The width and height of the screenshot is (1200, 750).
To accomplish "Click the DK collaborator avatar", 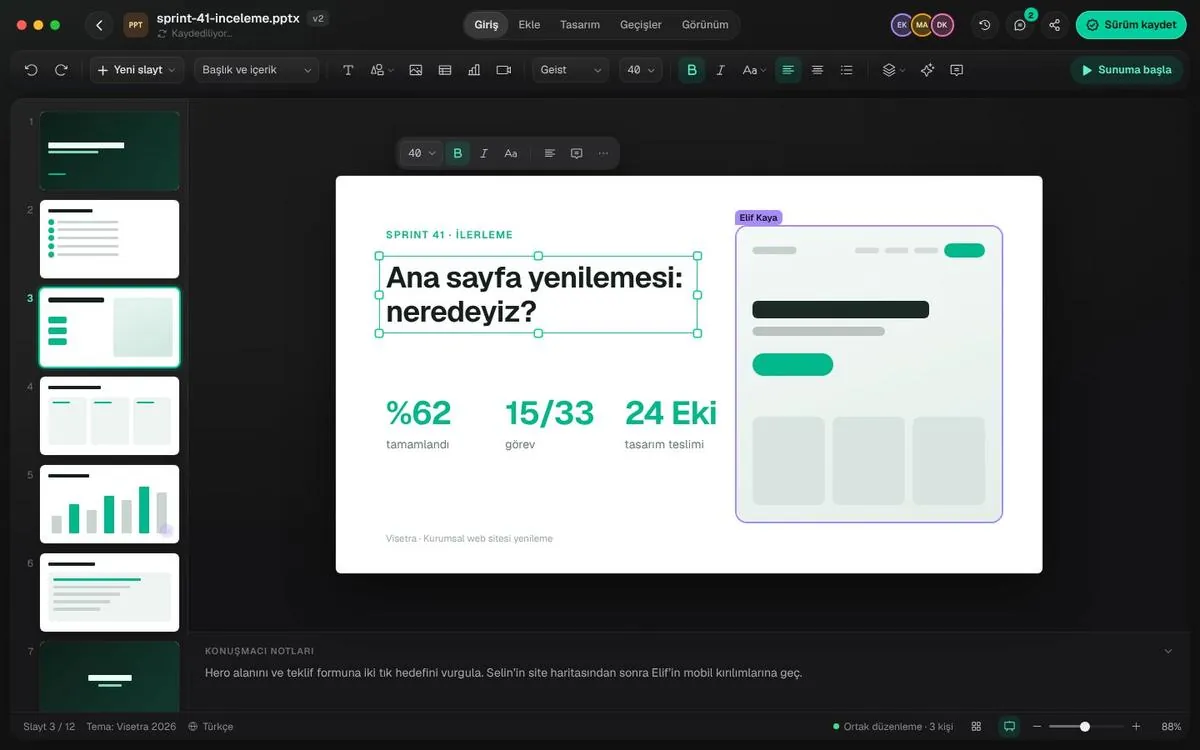I will click(942, 25).
